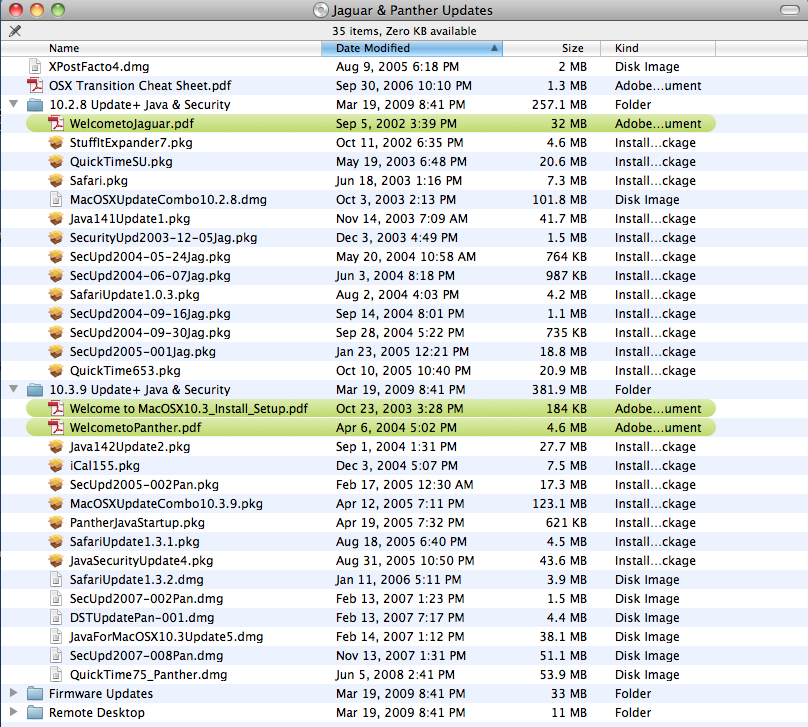Click the toolbar show/hide pill button
The width and height of the screenshot is (808, 727).
789,10
